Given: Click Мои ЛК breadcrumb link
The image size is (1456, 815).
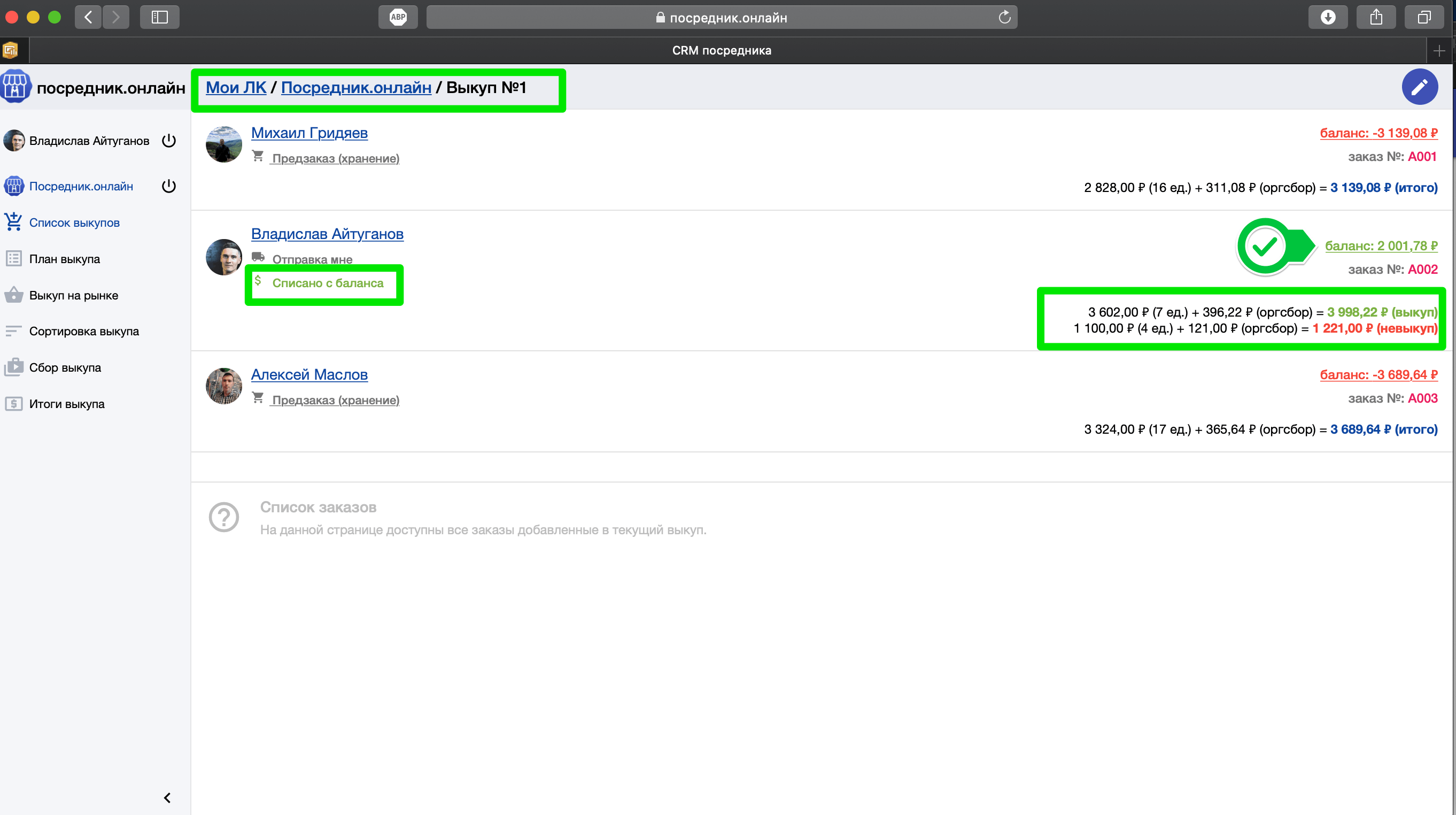Looking at the screenshot, I should pos(236,88).
